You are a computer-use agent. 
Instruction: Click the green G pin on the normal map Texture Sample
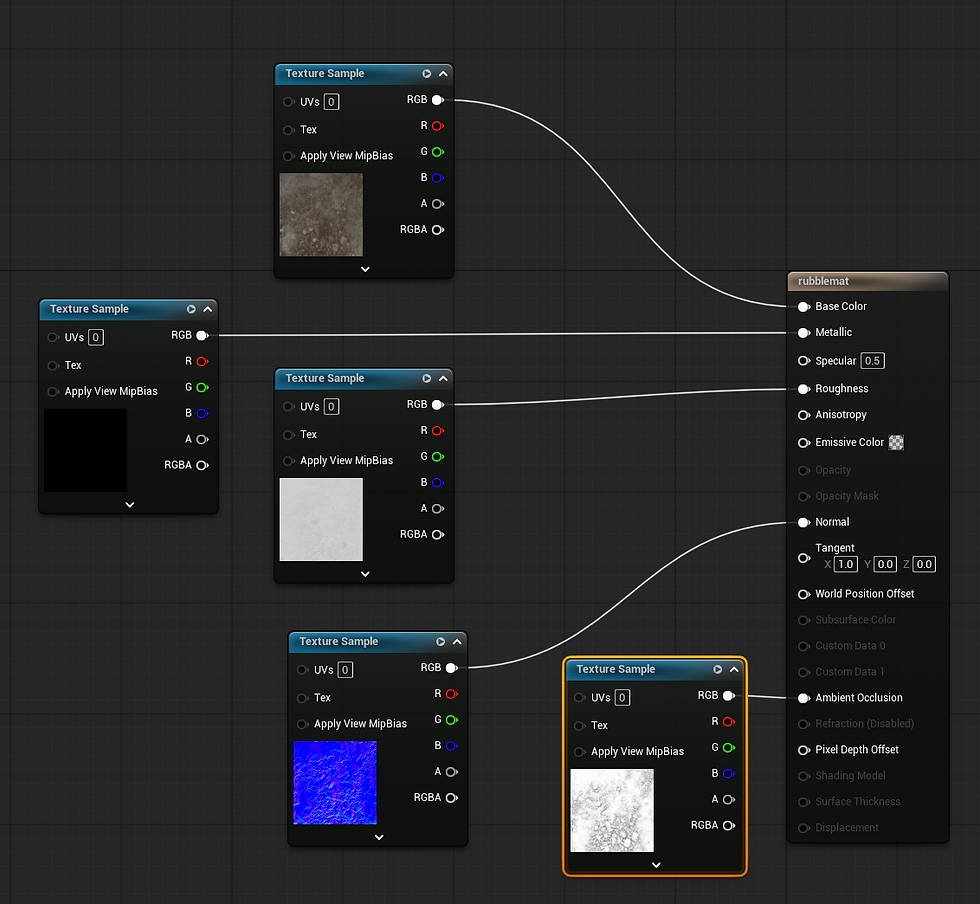point(451,720)
